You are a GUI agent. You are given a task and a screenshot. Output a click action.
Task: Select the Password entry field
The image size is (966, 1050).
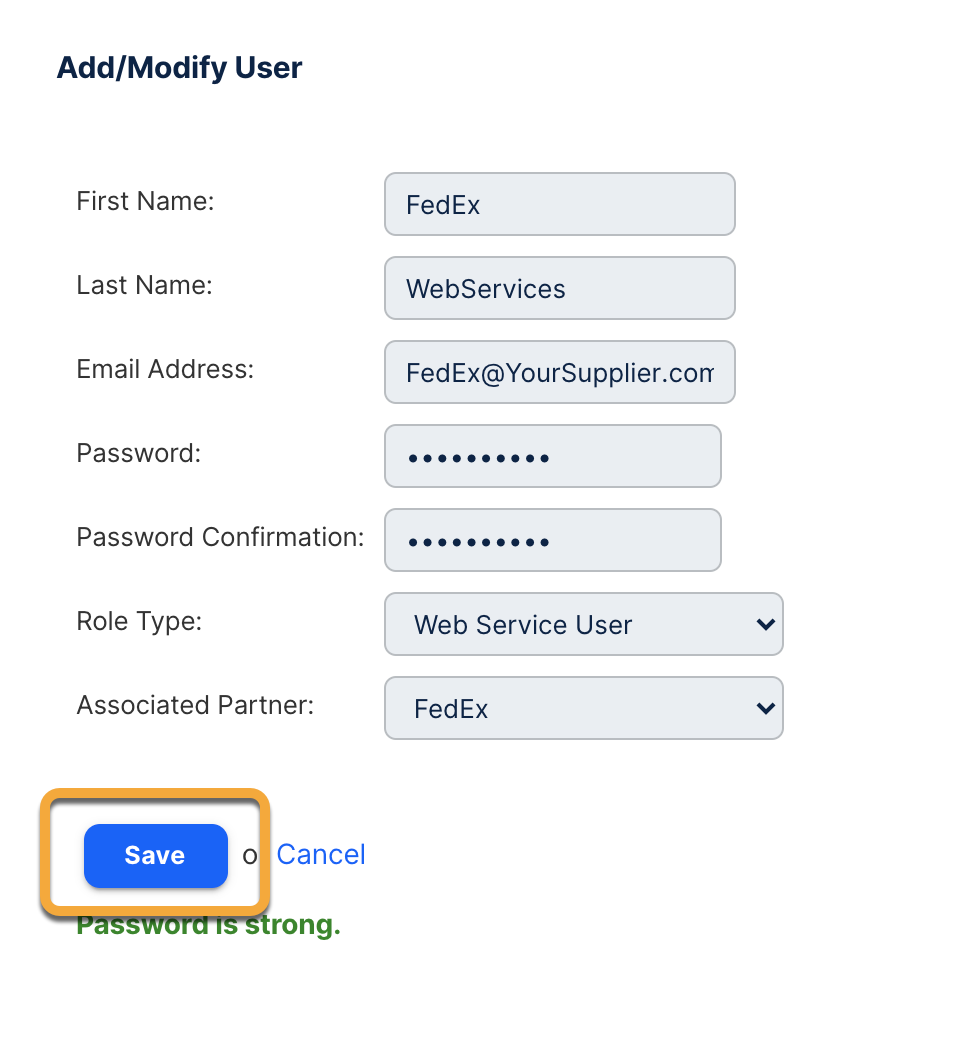552,457
